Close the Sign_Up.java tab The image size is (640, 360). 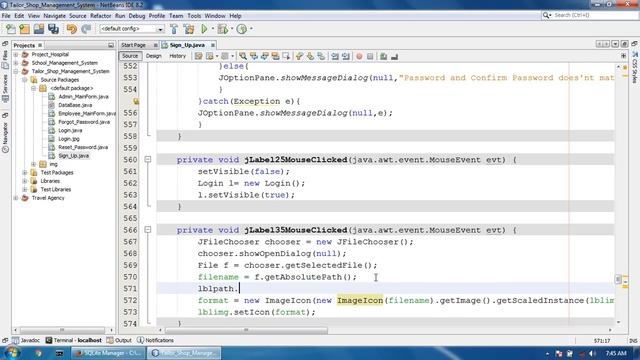(213, 45)
